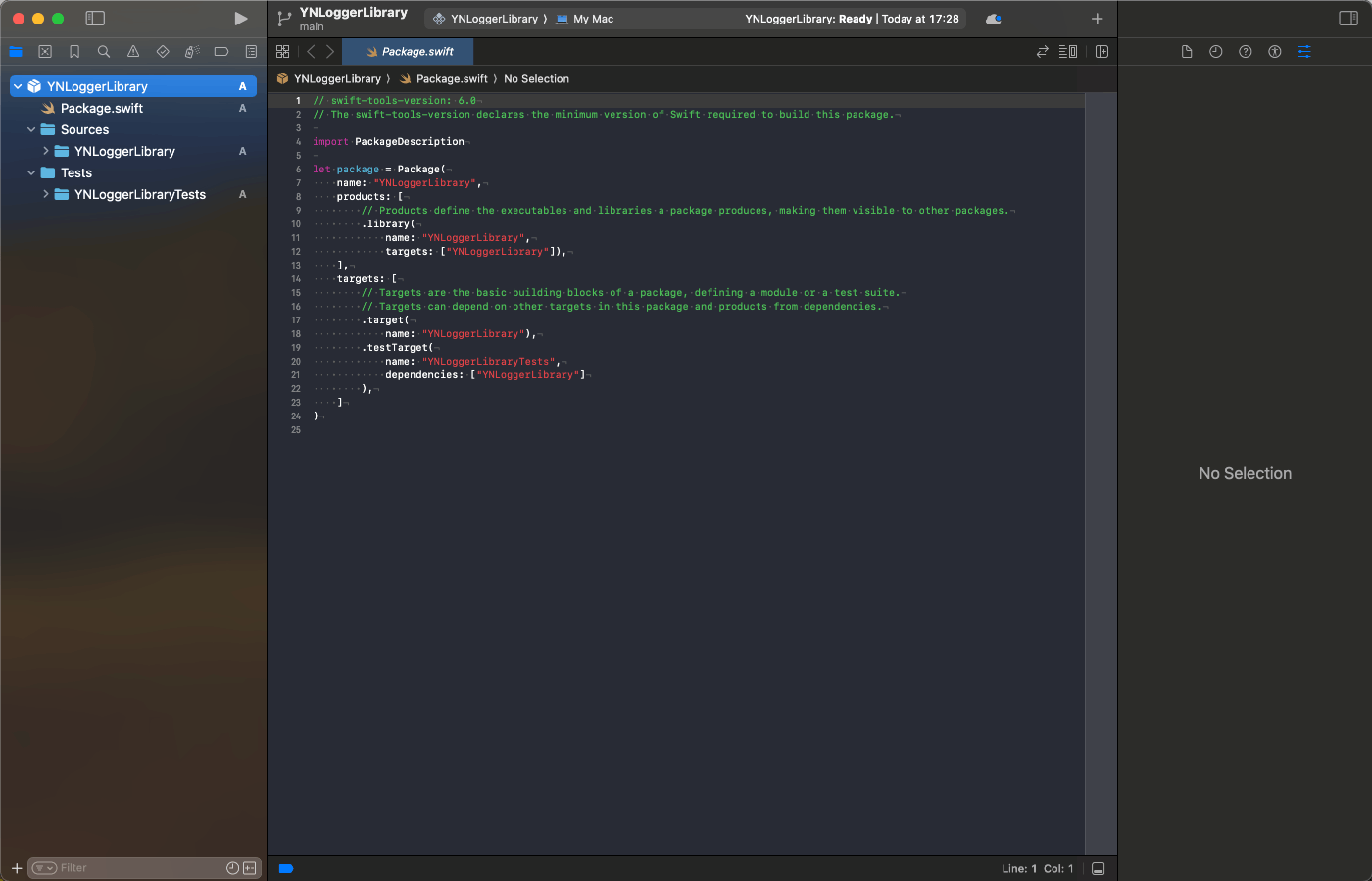Click the Run (play) button
Image resolution: width=1372 pixels, height=881 pixels.
241,19
